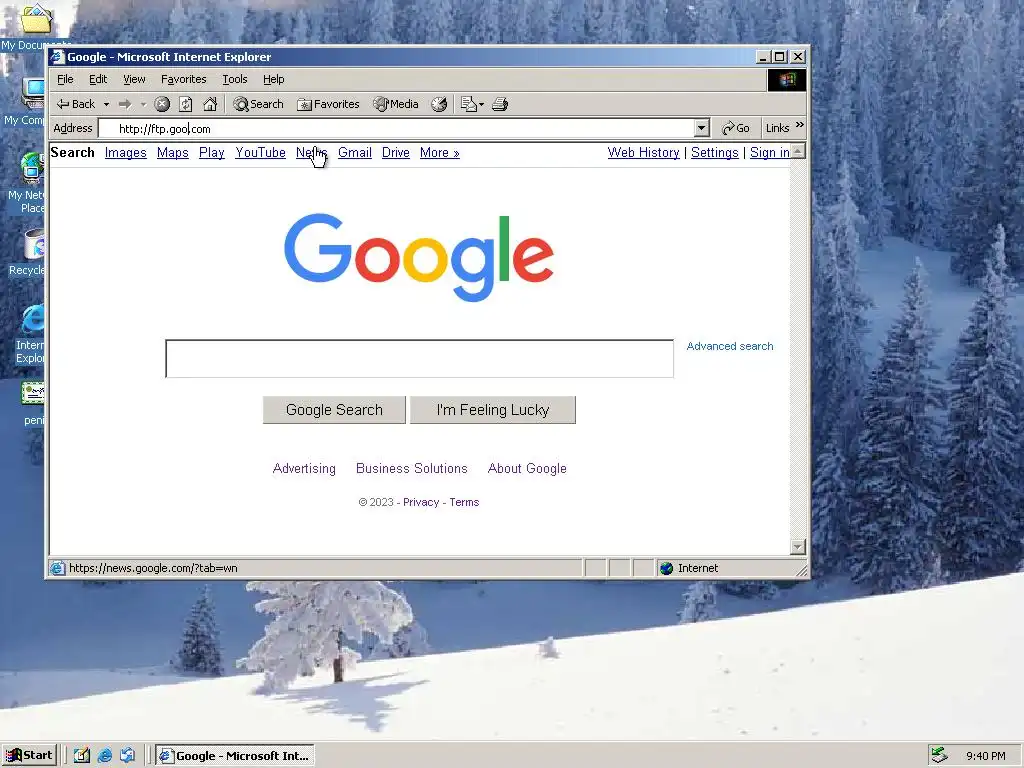Click the Forward arrow toolbar button
This screenshot has width=1024, height=768.
coord(125,104)
